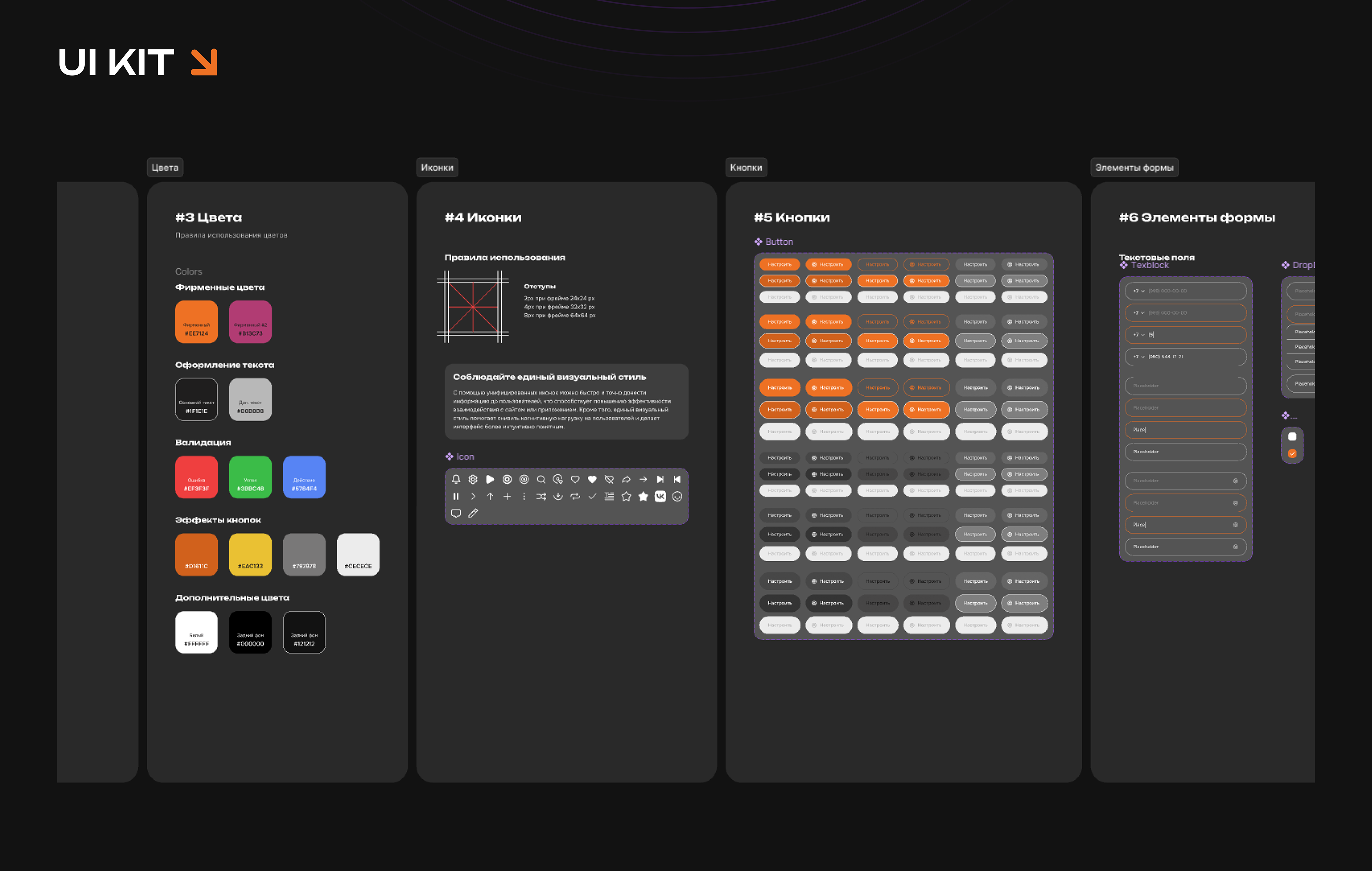Select the Иконки frame label

437,168
